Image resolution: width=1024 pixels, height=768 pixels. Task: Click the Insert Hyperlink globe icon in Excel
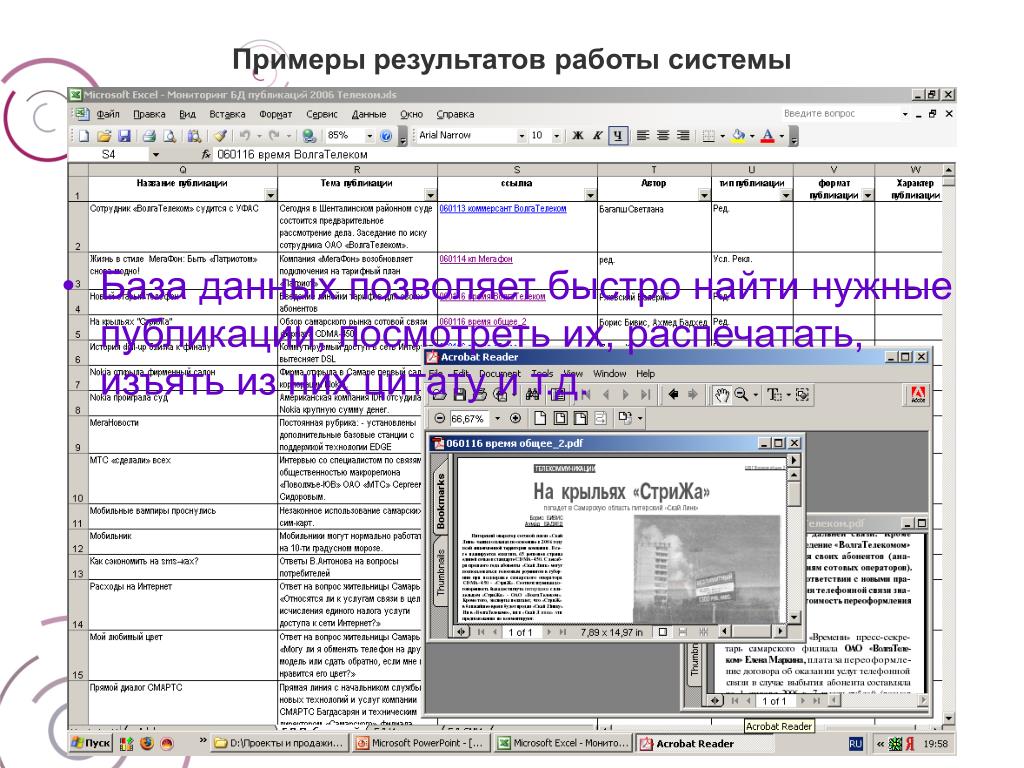(x=308, y=136)
